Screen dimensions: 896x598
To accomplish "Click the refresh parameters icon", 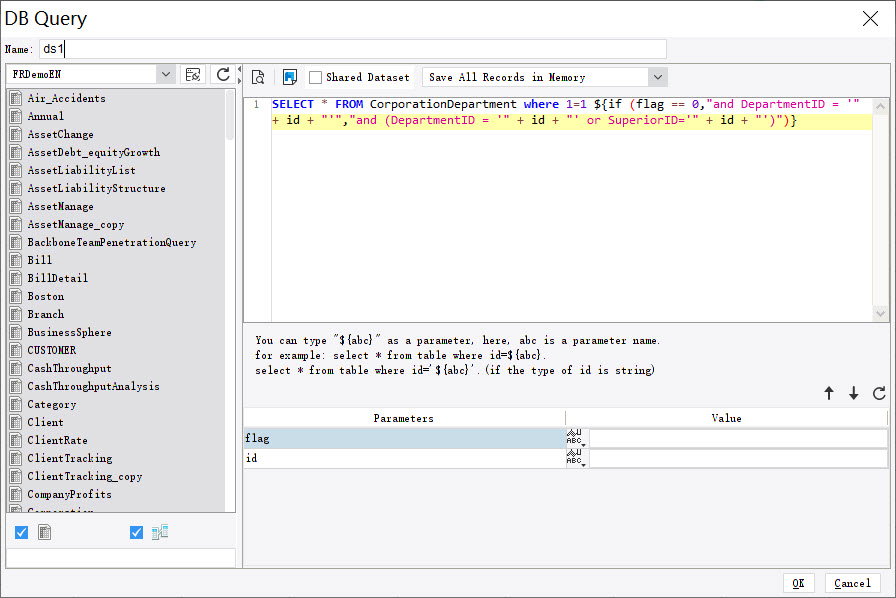I will 877,393.
